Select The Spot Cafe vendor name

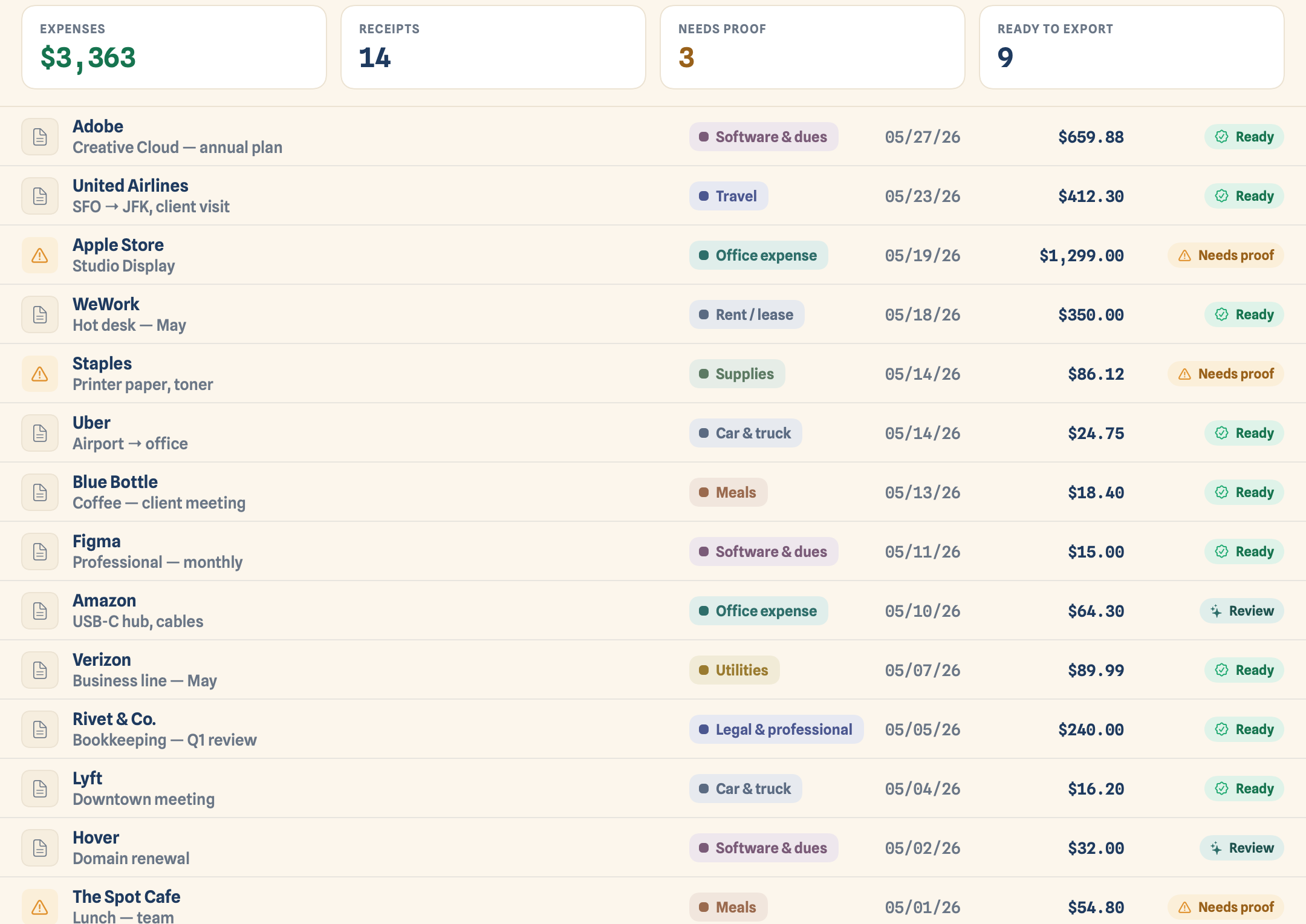pyautogui.click(x=126, y=897)
